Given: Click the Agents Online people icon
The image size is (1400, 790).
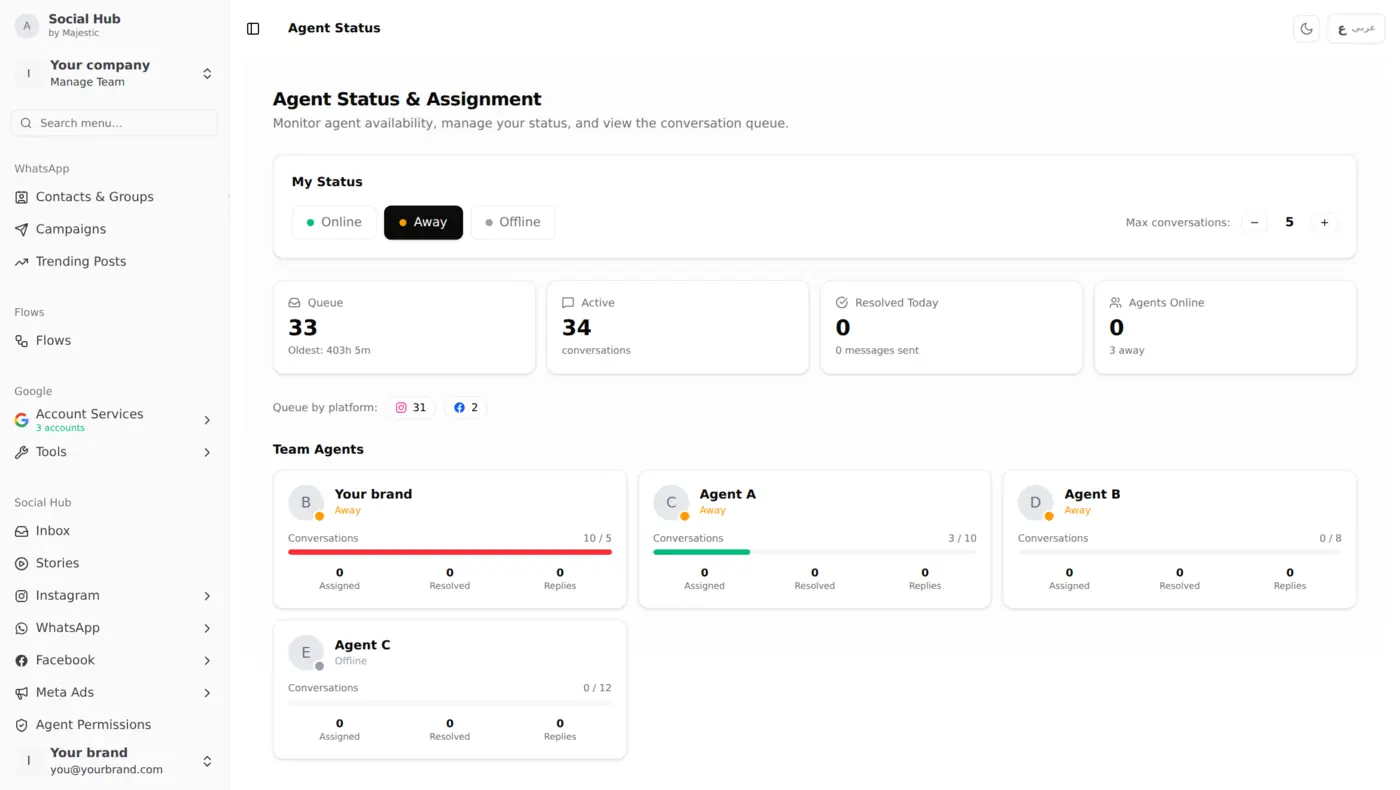Looking at the screenshot, I should click(1115, 303).
